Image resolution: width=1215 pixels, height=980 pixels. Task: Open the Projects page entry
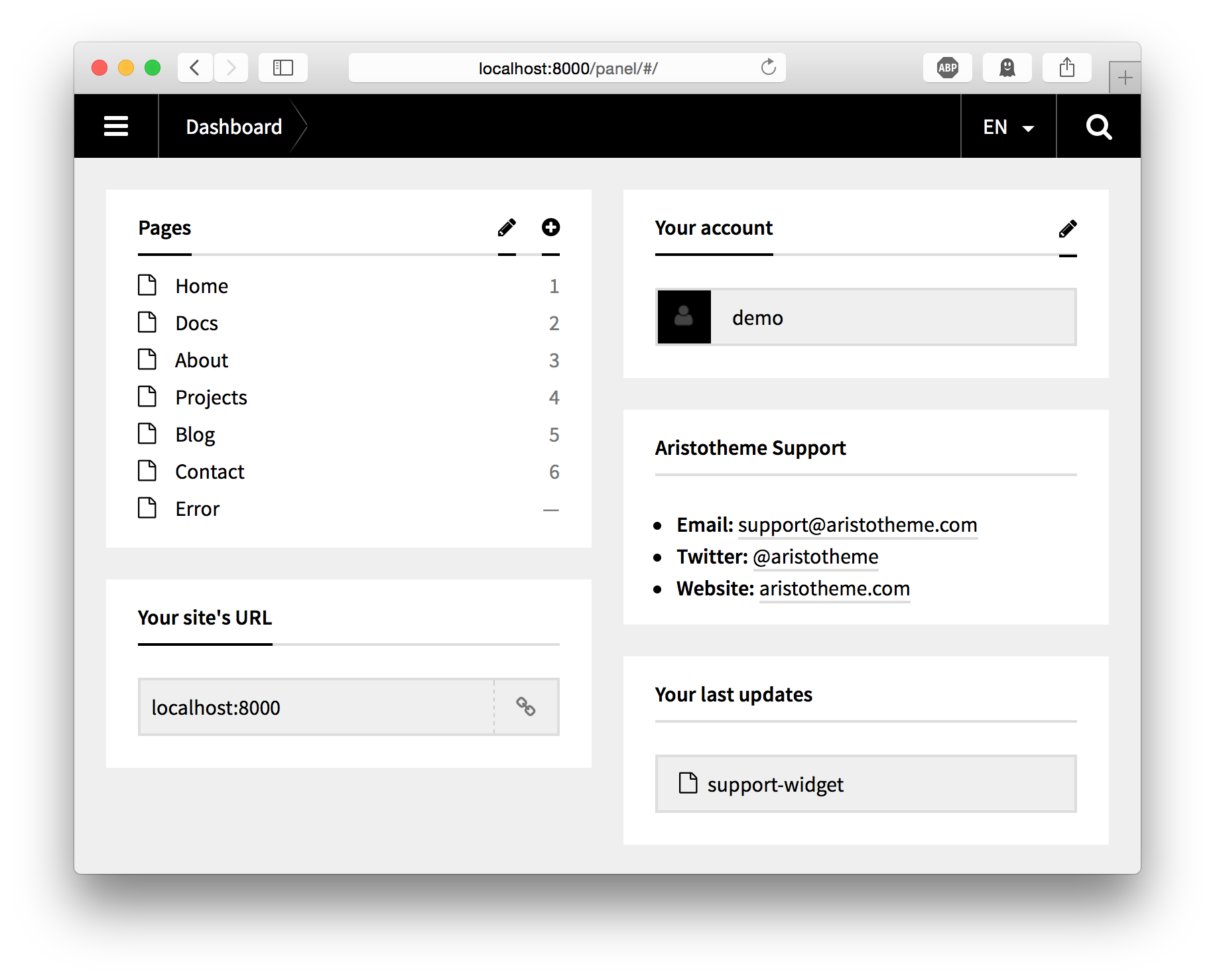(x=211, y=397)
